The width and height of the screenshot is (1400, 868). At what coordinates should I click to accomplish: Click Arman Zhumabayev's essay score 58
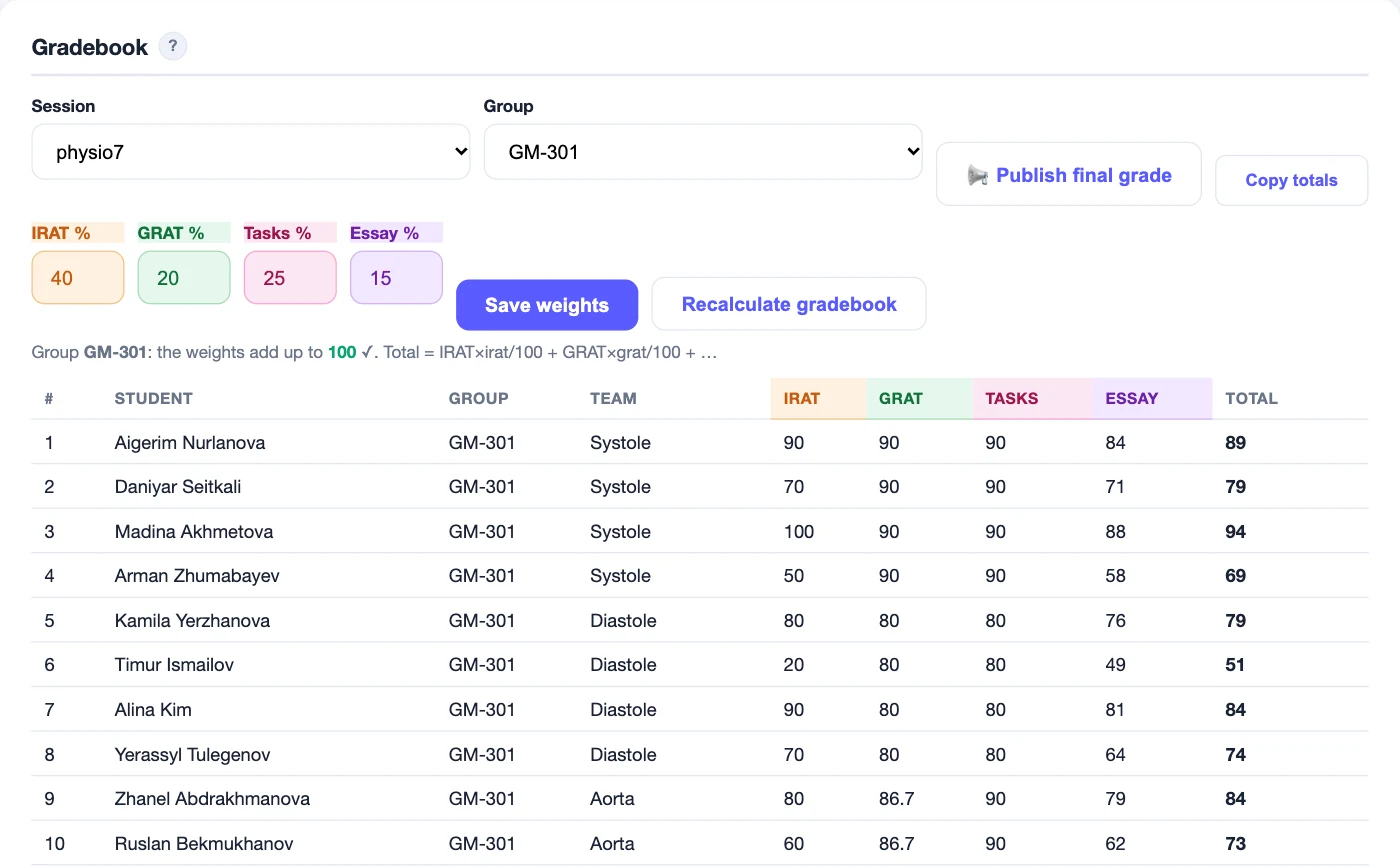coord(1115,576)
